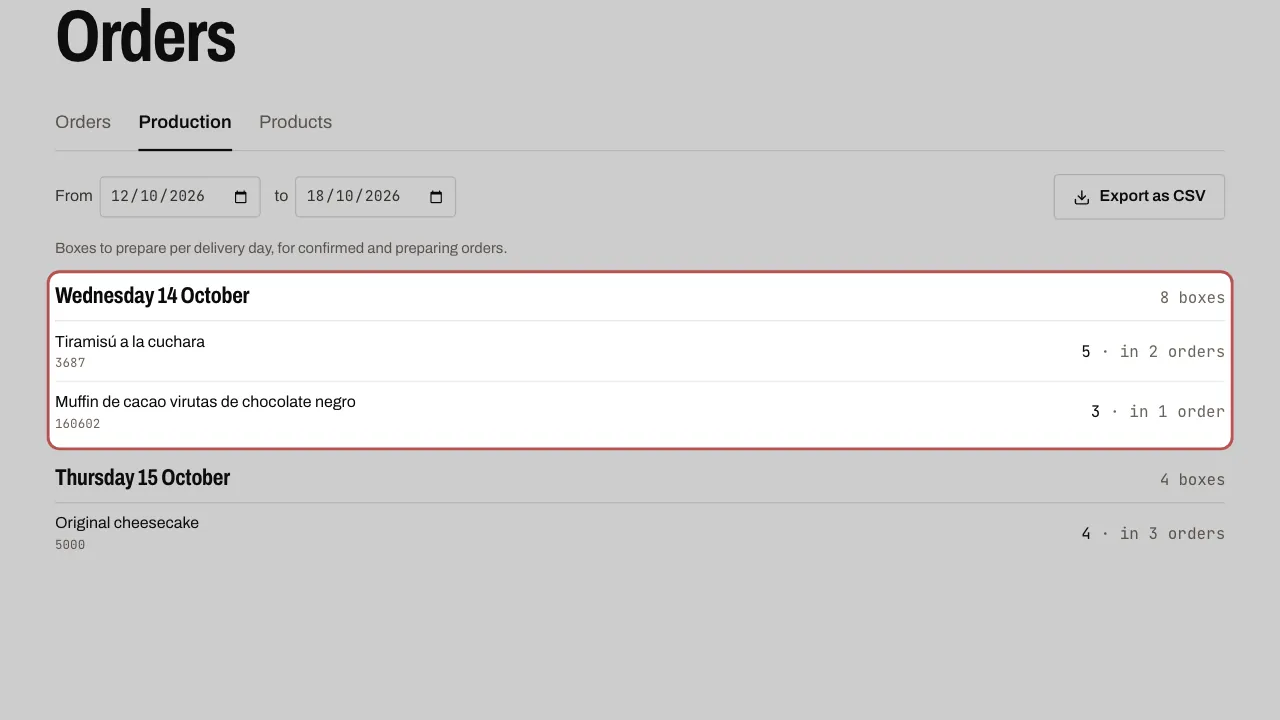The image size is (1280, 720).
Task: Click the 4 boxes total
Action: (x=1192, y=480)
